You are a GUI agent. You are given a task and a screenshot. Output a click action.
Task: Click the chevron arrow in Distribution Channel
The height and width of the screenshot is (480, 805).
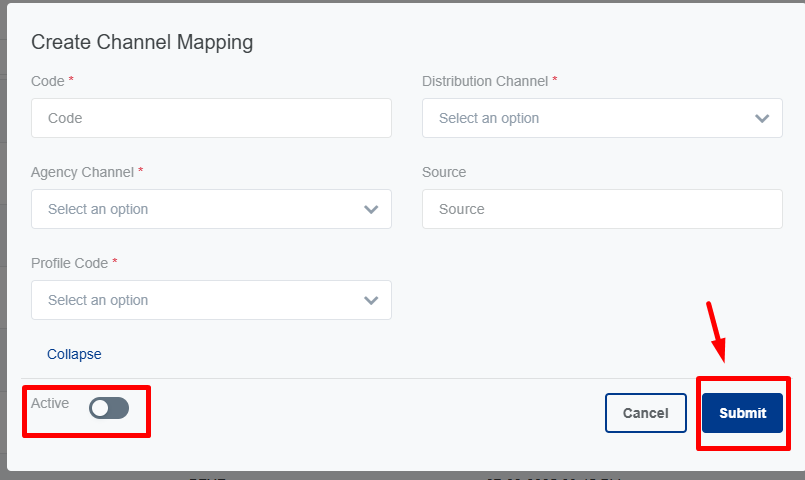pyautogui.click(x=762, y=118)
